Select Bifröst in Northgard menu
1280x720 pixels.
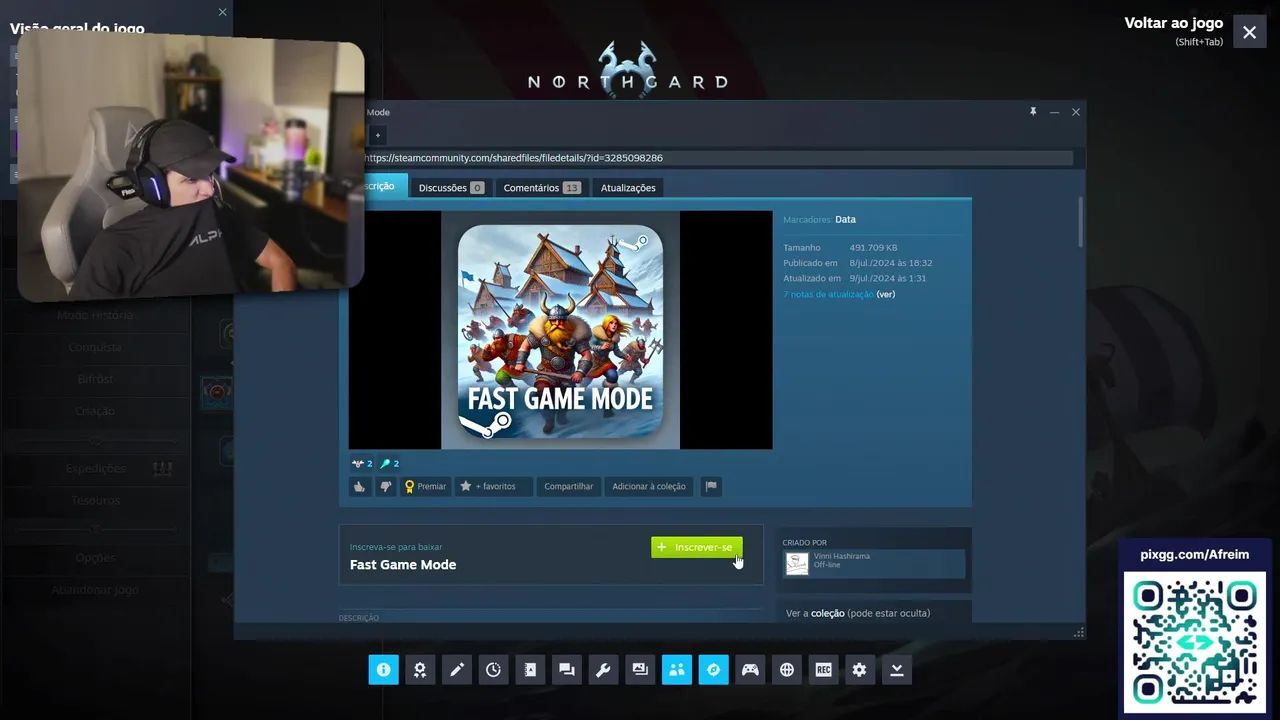point(95,379)
